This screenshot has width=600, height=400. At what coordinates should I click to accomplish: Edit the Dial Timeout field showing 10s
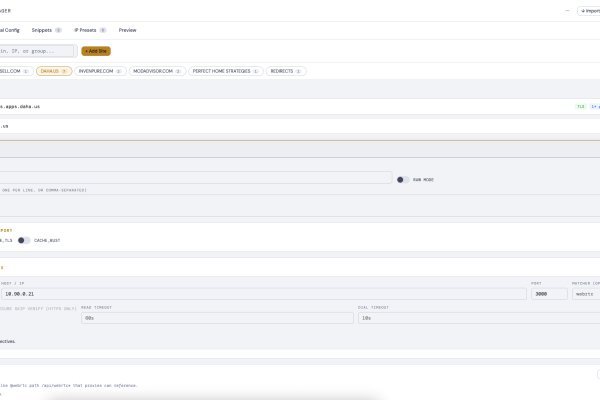point(479,318)
